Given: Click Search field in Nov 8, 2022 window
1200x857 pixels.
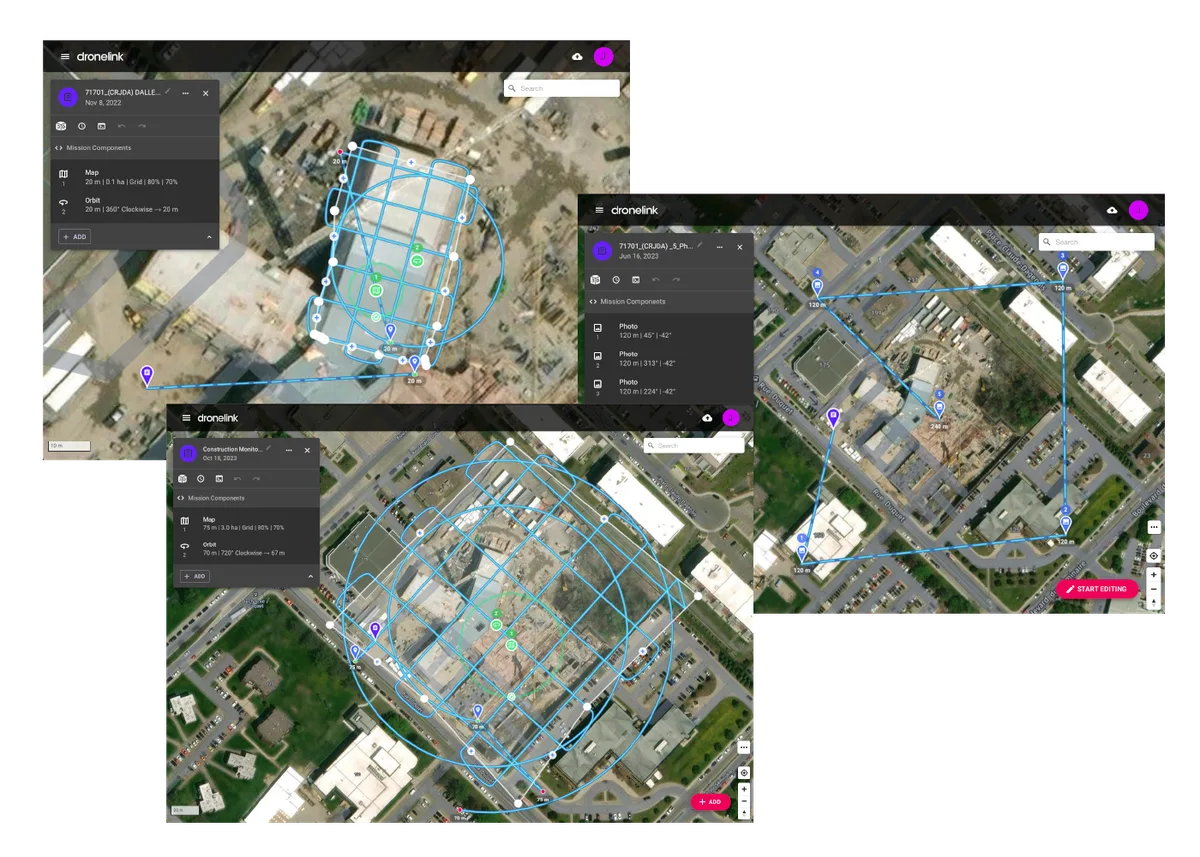Looking at the screenshot, I should click(562, 88).
